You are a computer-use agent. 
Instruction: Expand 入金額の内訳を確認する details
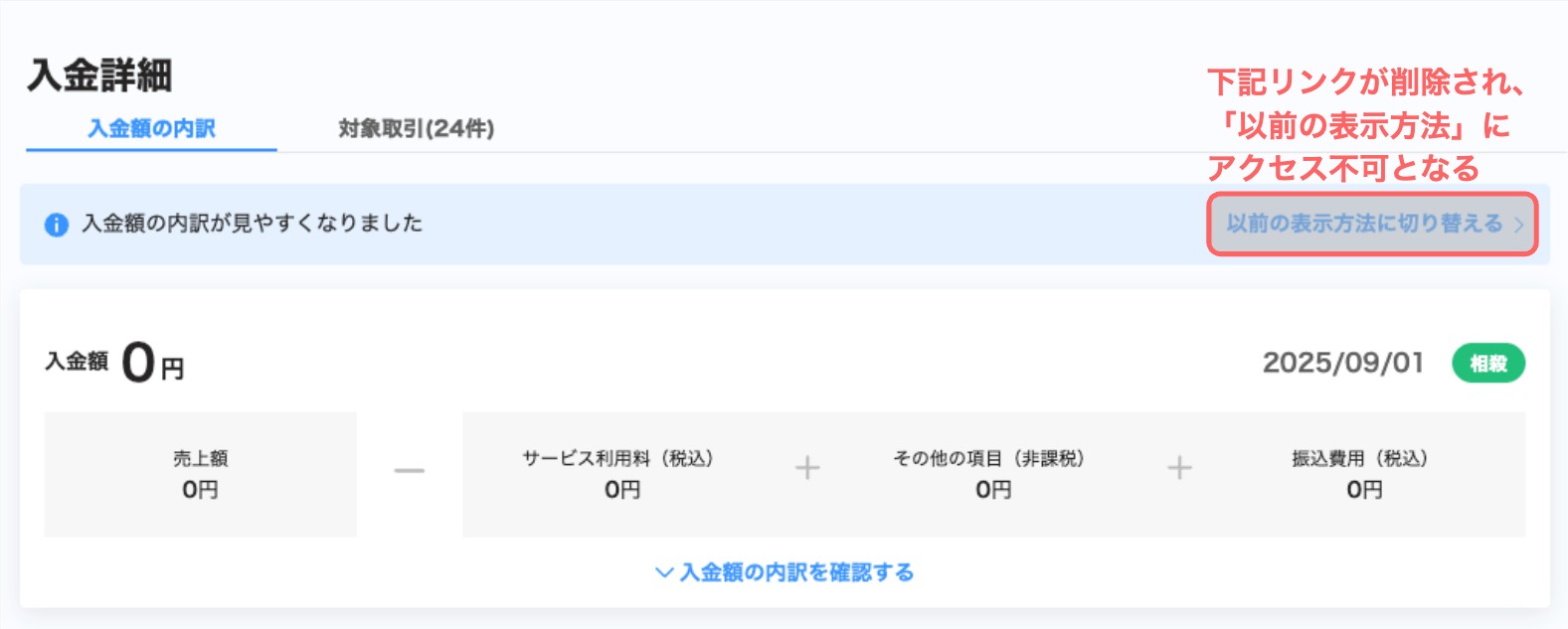click(795, 572)
